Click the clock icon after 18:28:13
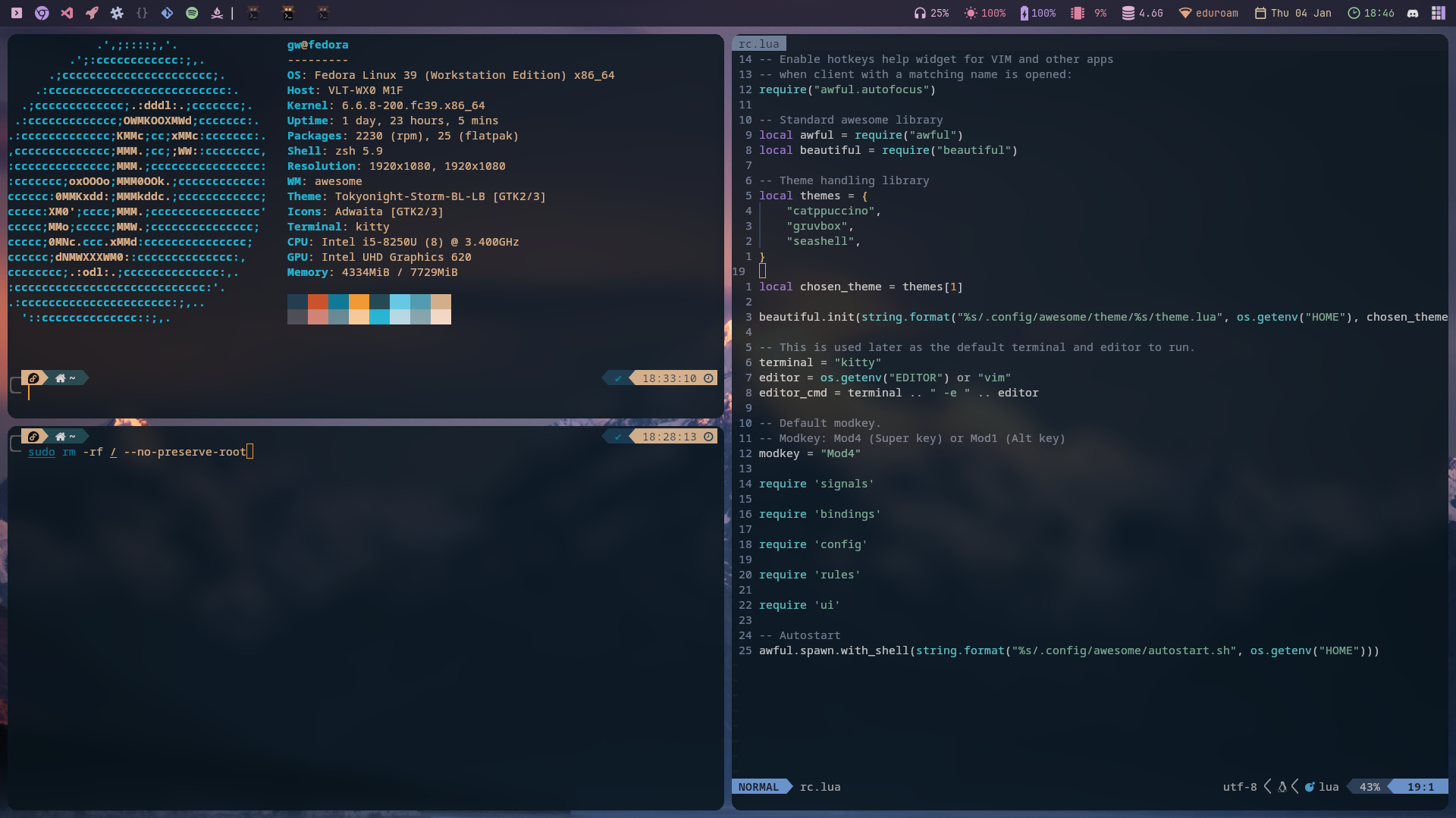This screenshot has width=1456, height=818. [708, 437]
